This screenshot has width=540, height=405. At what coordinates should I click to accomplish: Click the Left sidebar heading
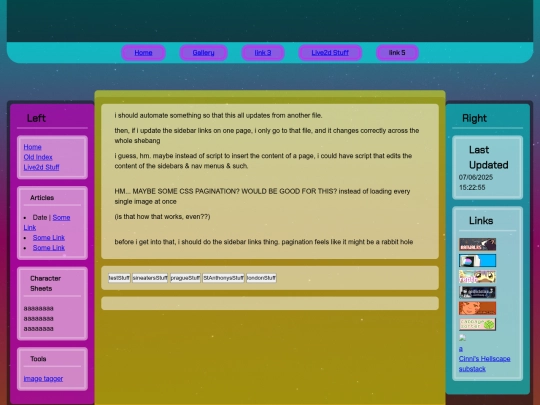pyautogui.click(x=36, y=118)
